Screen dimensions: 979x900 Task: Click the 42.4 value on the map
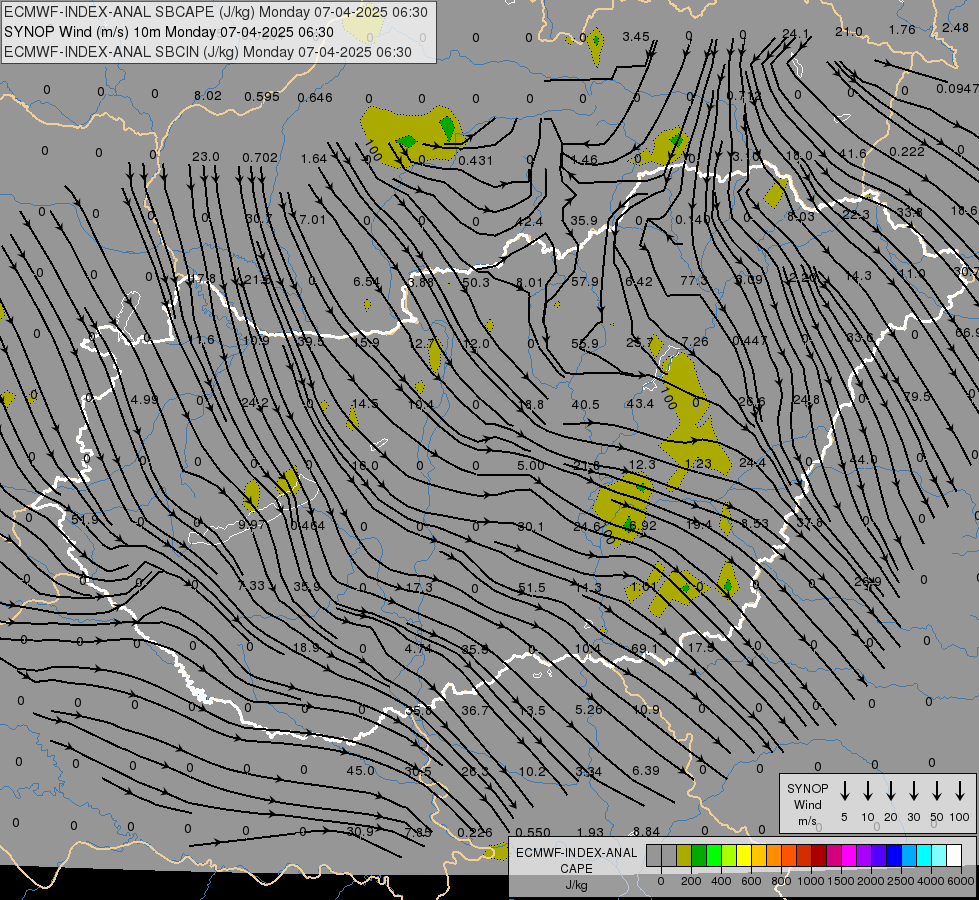coord(529,222)
